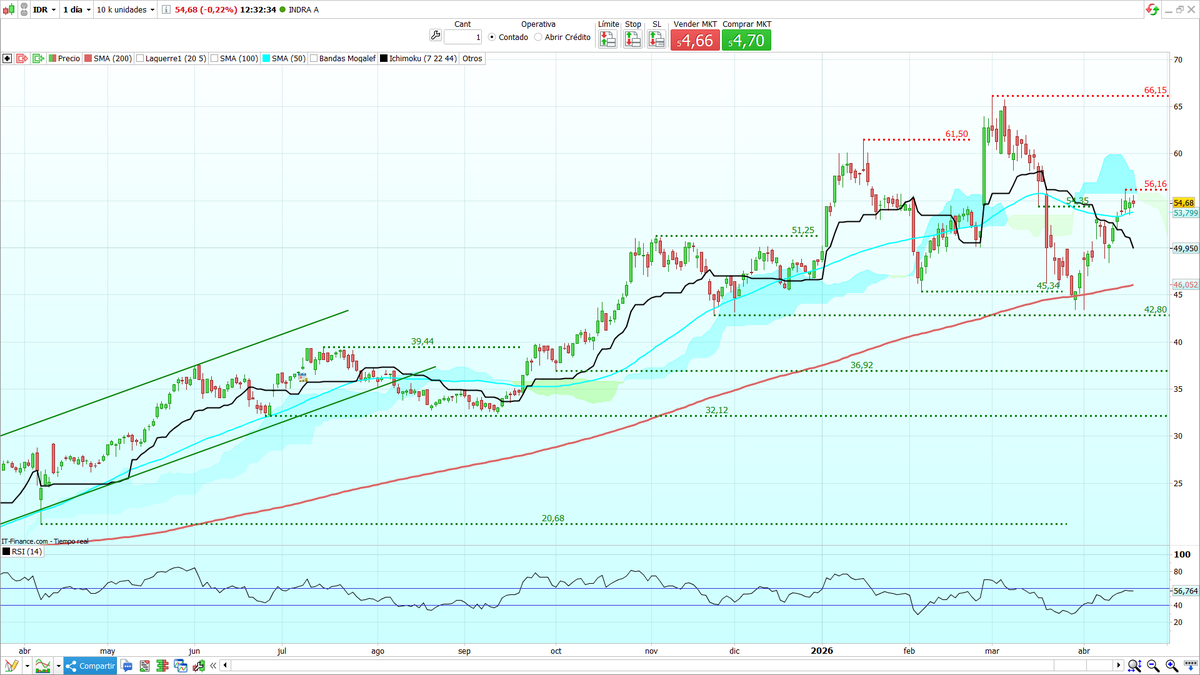Open the drawing tools pencil icon

click(x=11, y=665)
